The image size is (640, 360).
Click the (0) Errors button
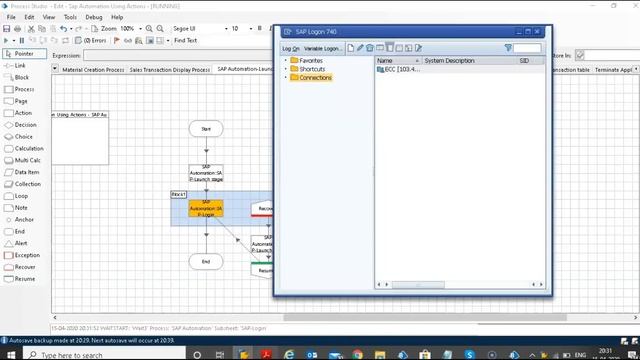(91, 40)
